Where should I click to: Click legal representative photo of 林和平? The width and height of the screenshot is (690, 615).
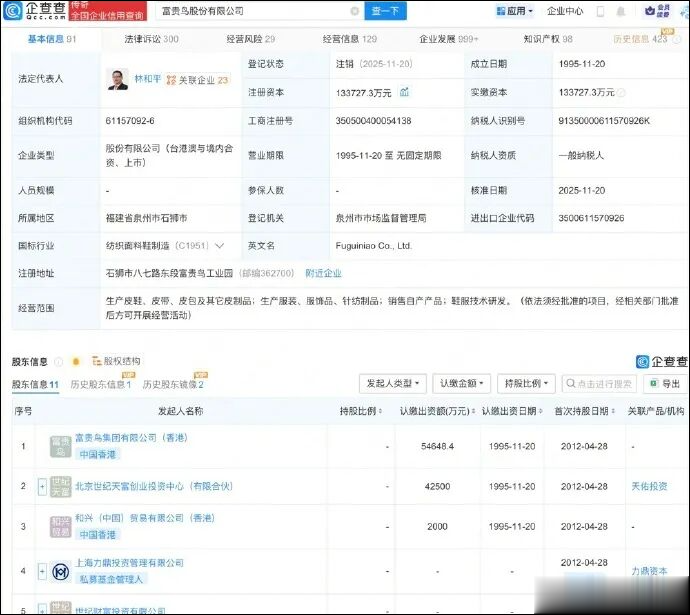pos(118,80)
